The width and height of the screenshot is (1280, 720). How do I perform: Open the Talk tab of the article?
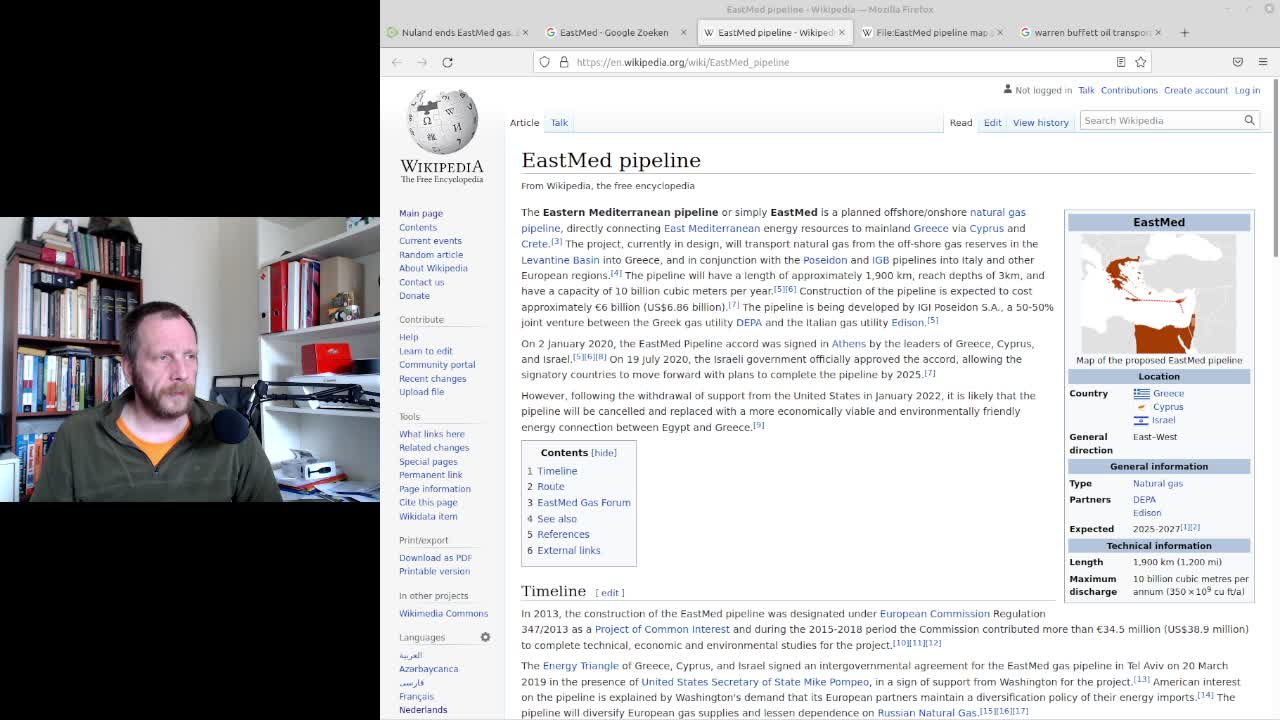(559, 122)
